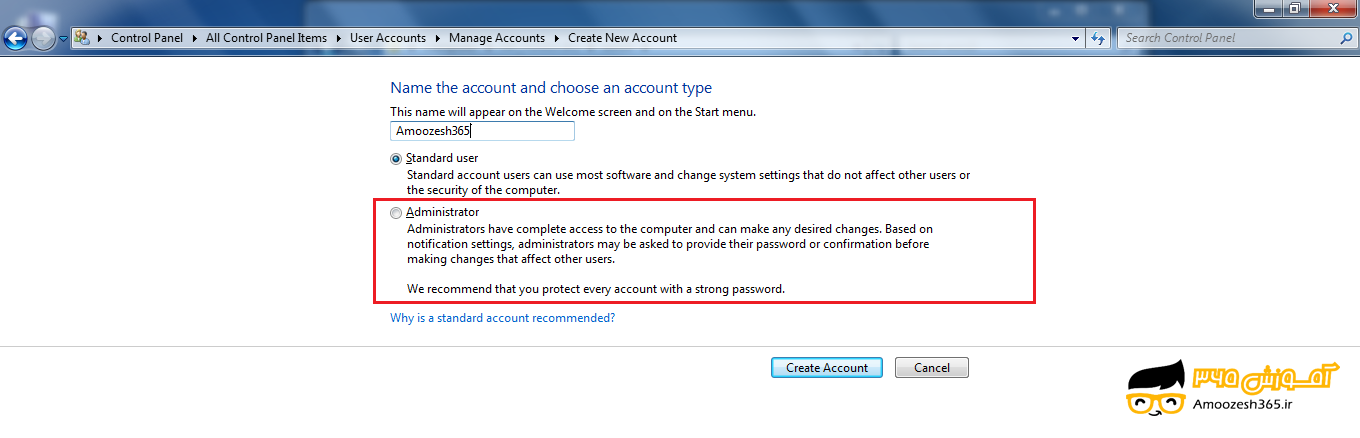
Task: Expand the arrow after User Accounts breadcrumb
Action: pyautogui.click(x=438, y=38)
